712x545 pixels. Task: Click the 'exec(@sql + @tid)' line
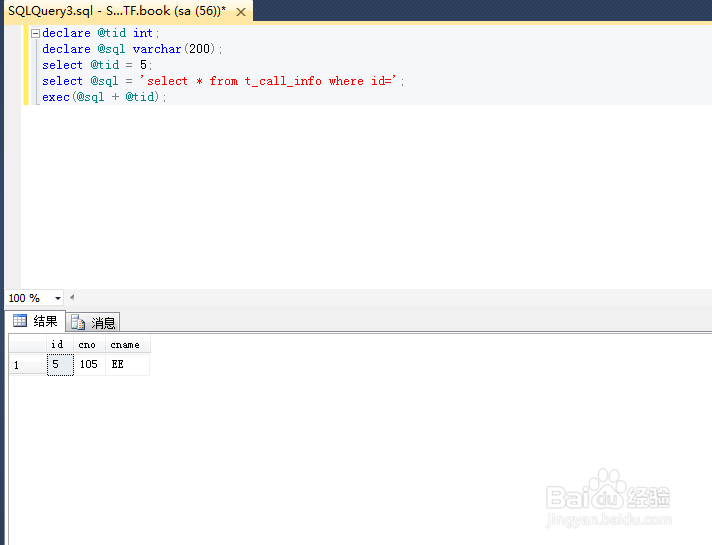[104, 97]
